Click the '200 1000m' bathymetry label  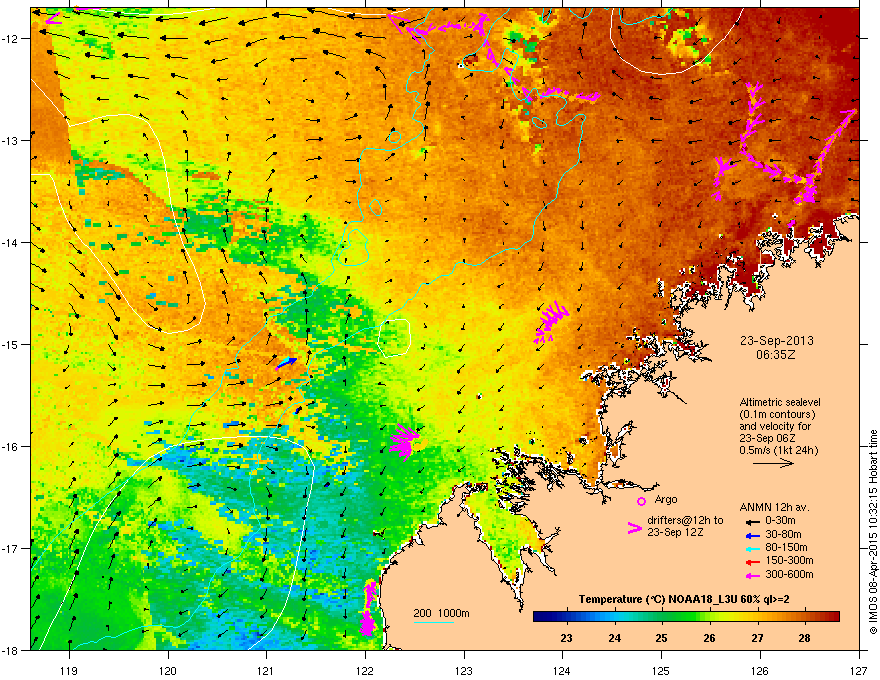coord(441,613)
